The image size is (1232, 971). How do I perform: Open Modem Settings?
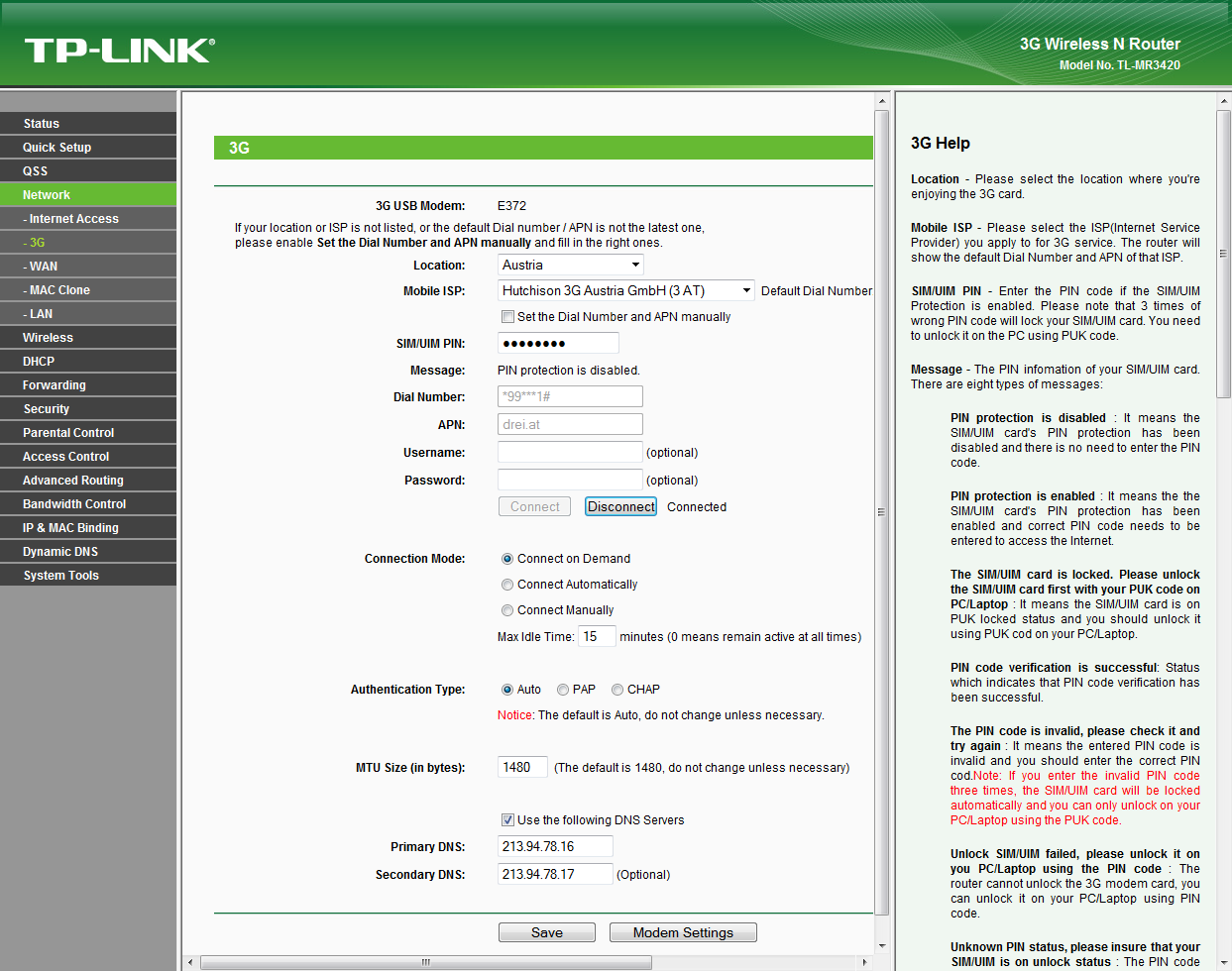pos(683,932)
